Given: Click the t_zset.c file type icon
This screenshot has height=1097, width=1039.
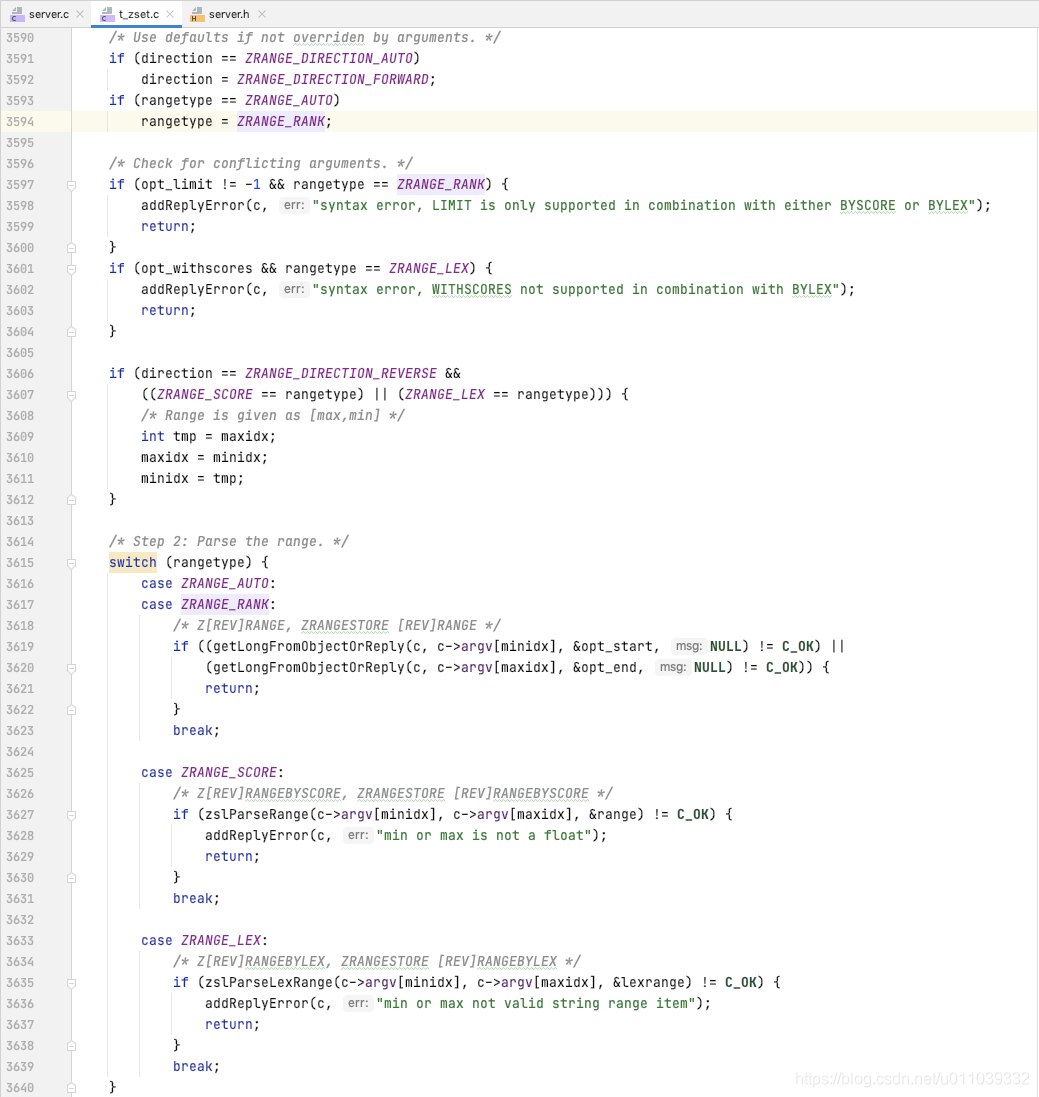Looking at the screenshot, I should pos(107,14).
